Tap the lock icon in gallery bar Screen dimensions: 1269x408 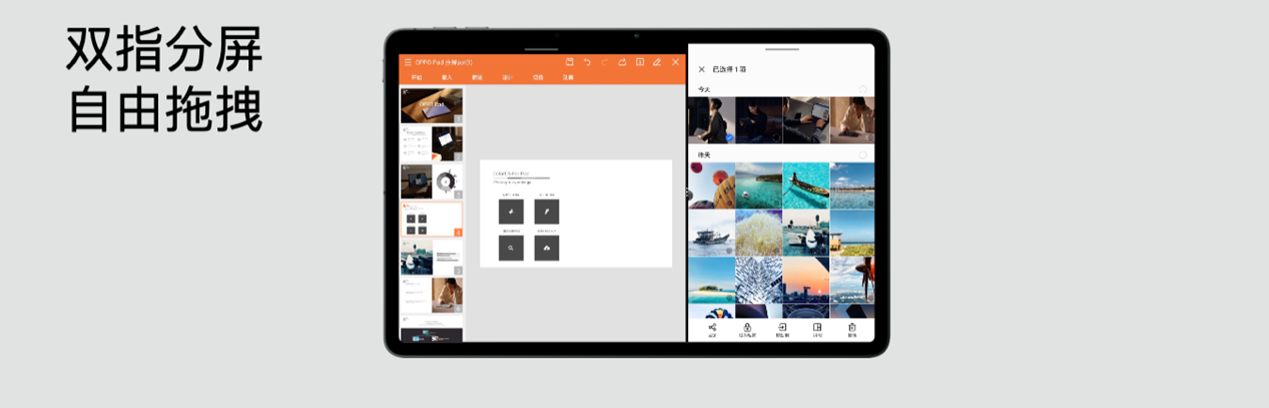(748, 329)
